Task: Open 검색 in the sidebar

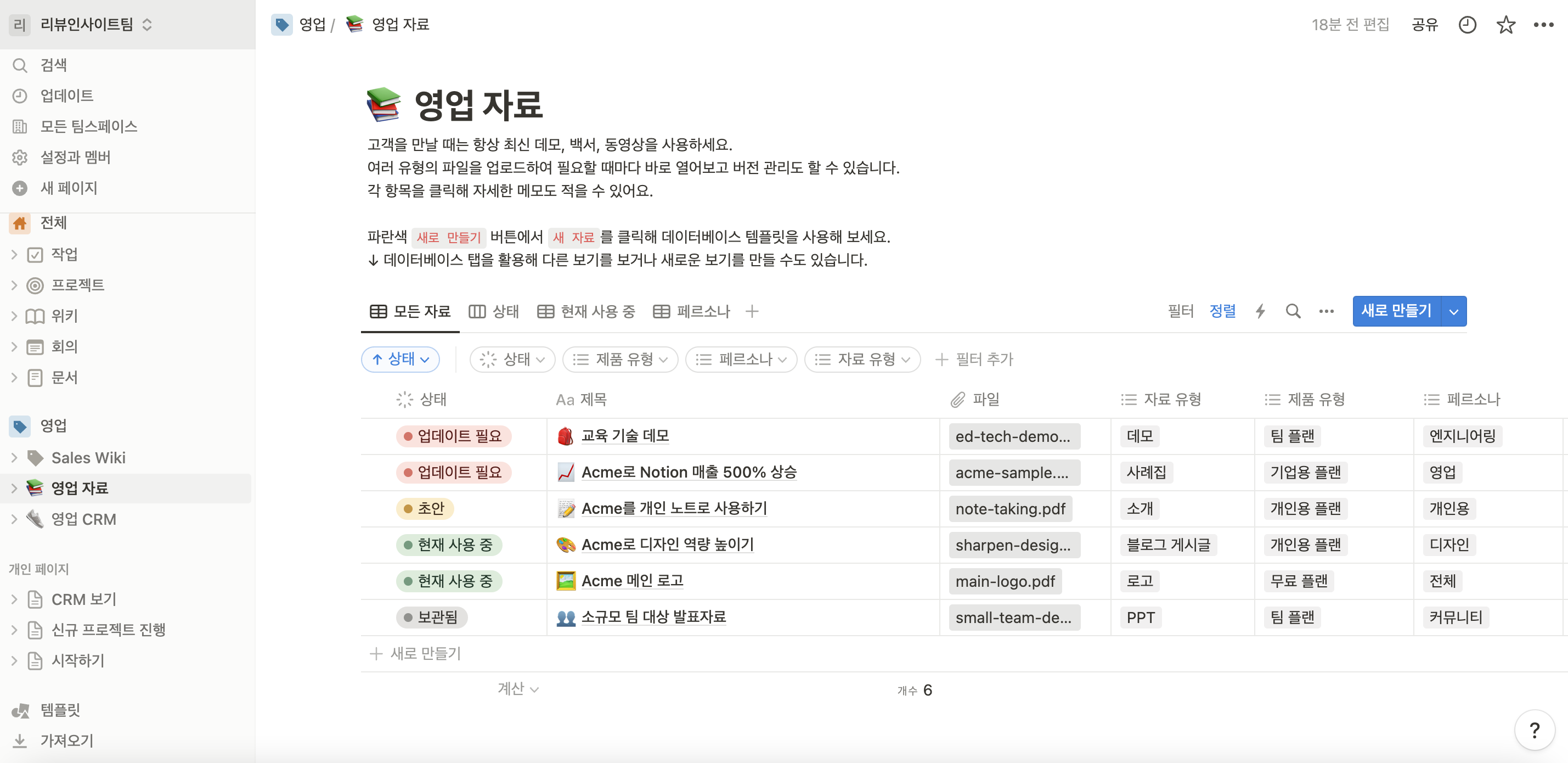Action: point(54,65)
